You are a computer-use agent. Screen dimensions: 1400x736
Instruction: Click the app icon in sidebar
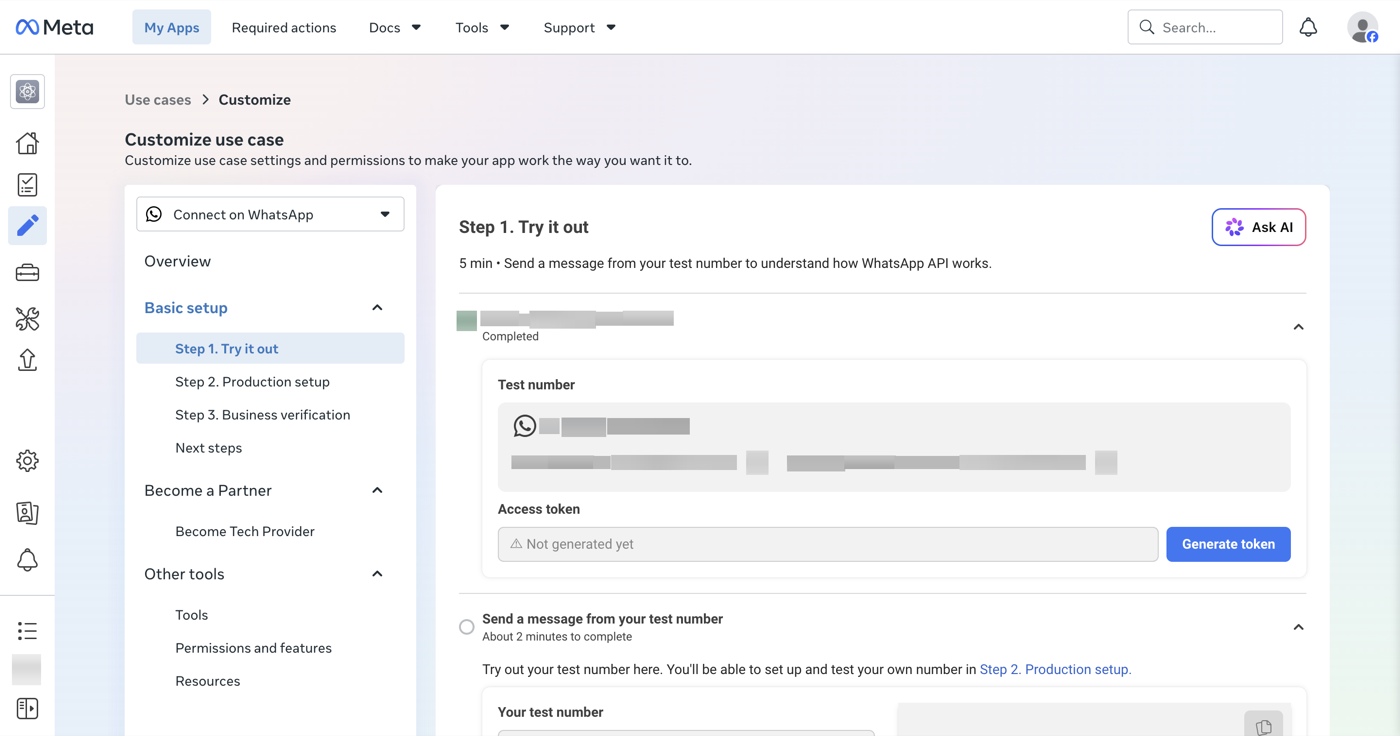[x=27, y=92]
